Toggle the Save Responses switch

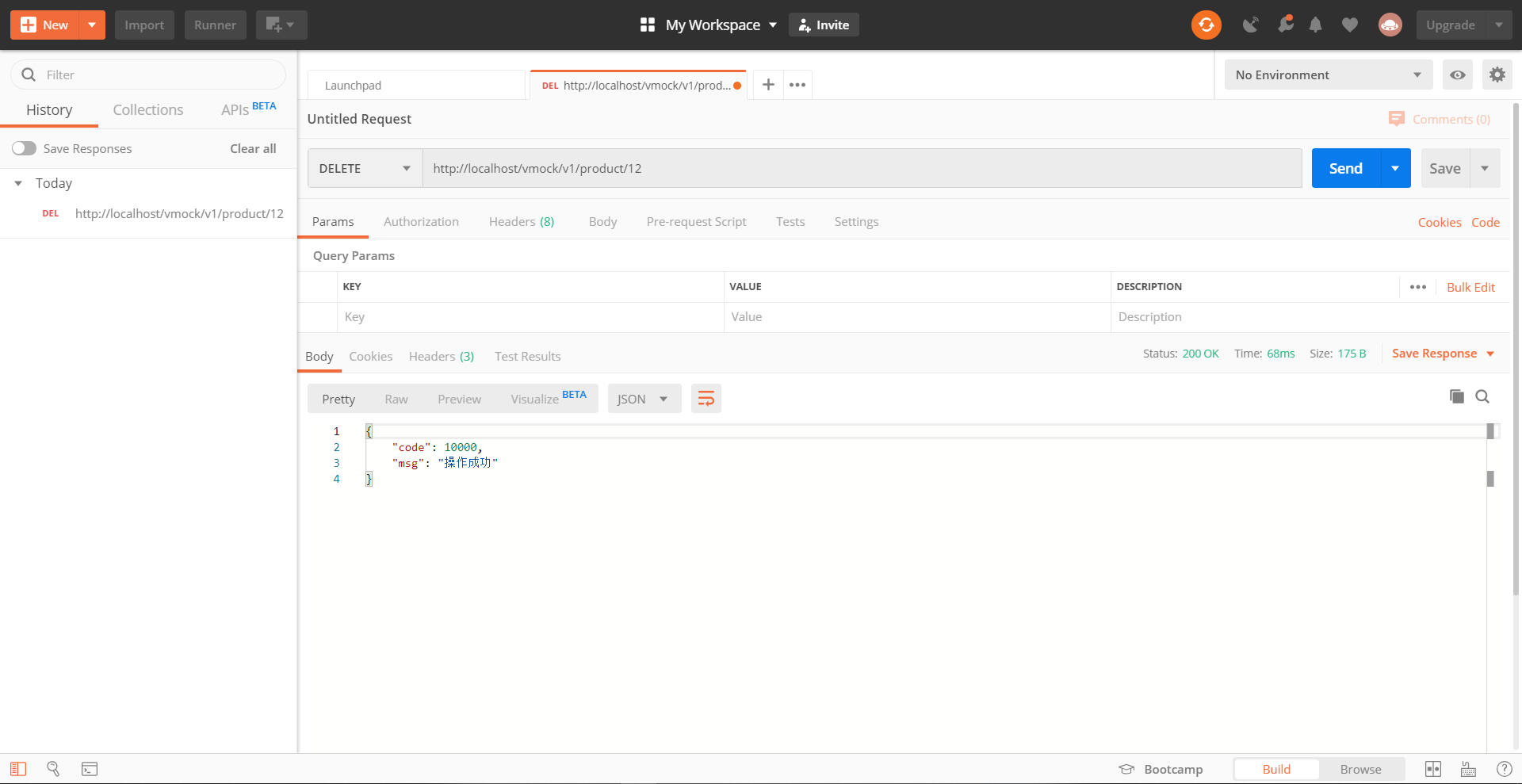click(24, 148)
